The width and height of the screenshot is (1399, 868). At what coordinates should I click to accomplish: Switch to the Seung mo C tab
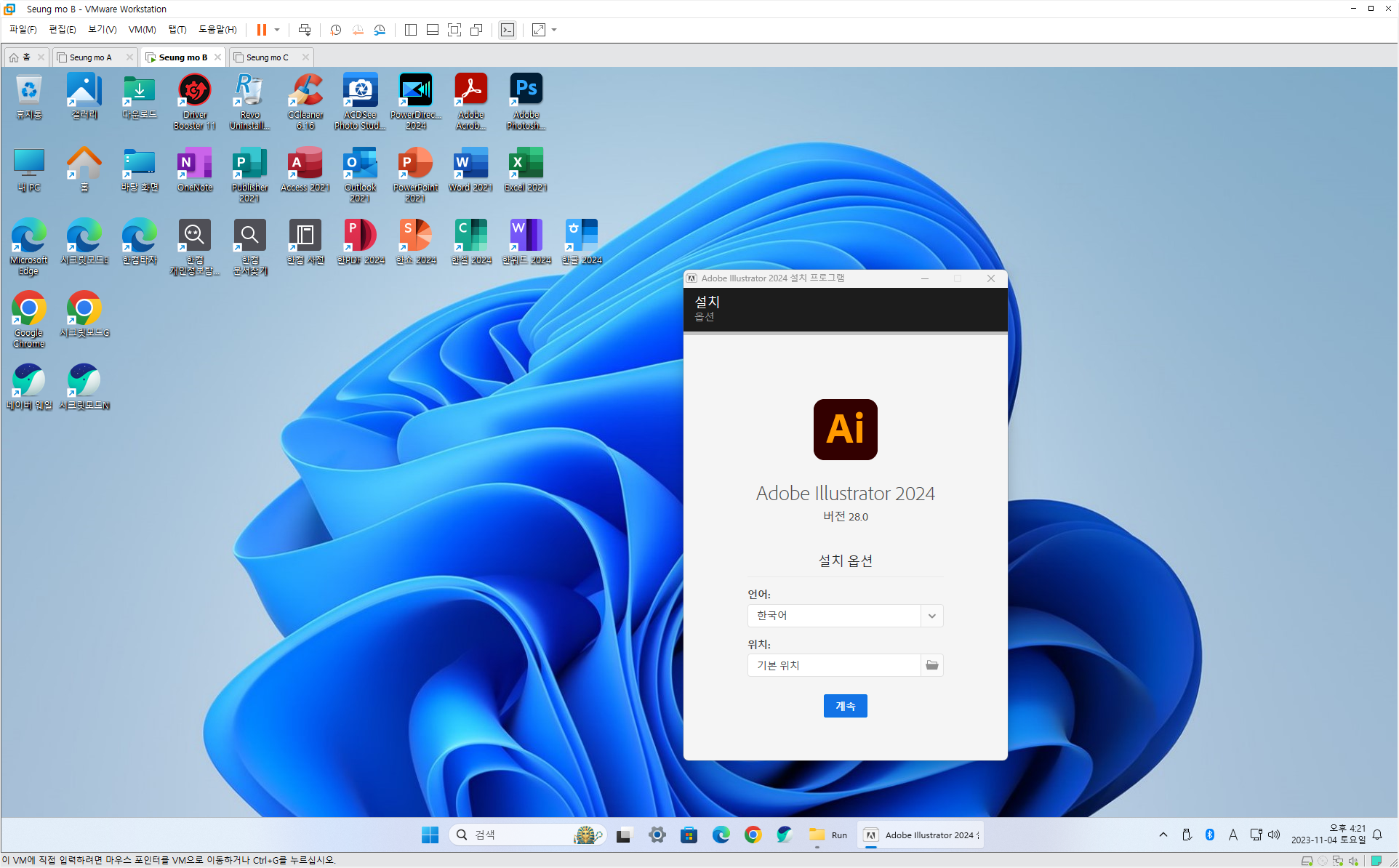(x=267, y=57)
